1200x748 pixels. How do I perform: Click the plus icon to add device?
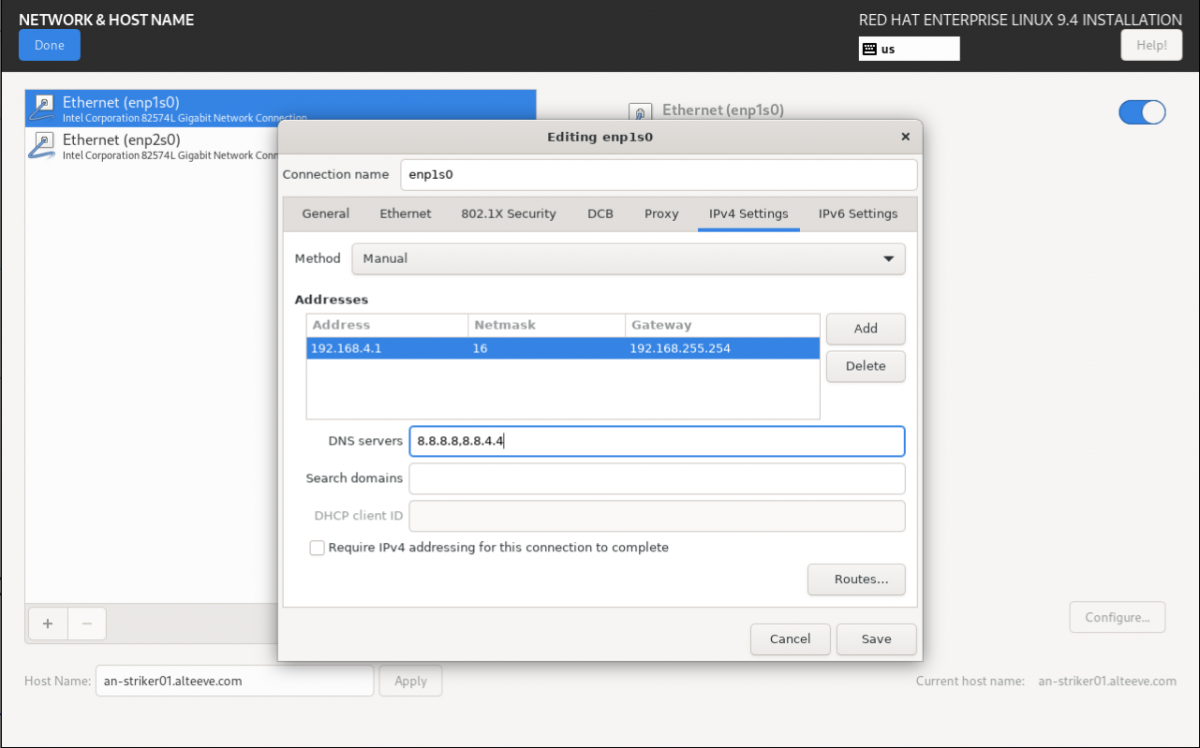47,624
